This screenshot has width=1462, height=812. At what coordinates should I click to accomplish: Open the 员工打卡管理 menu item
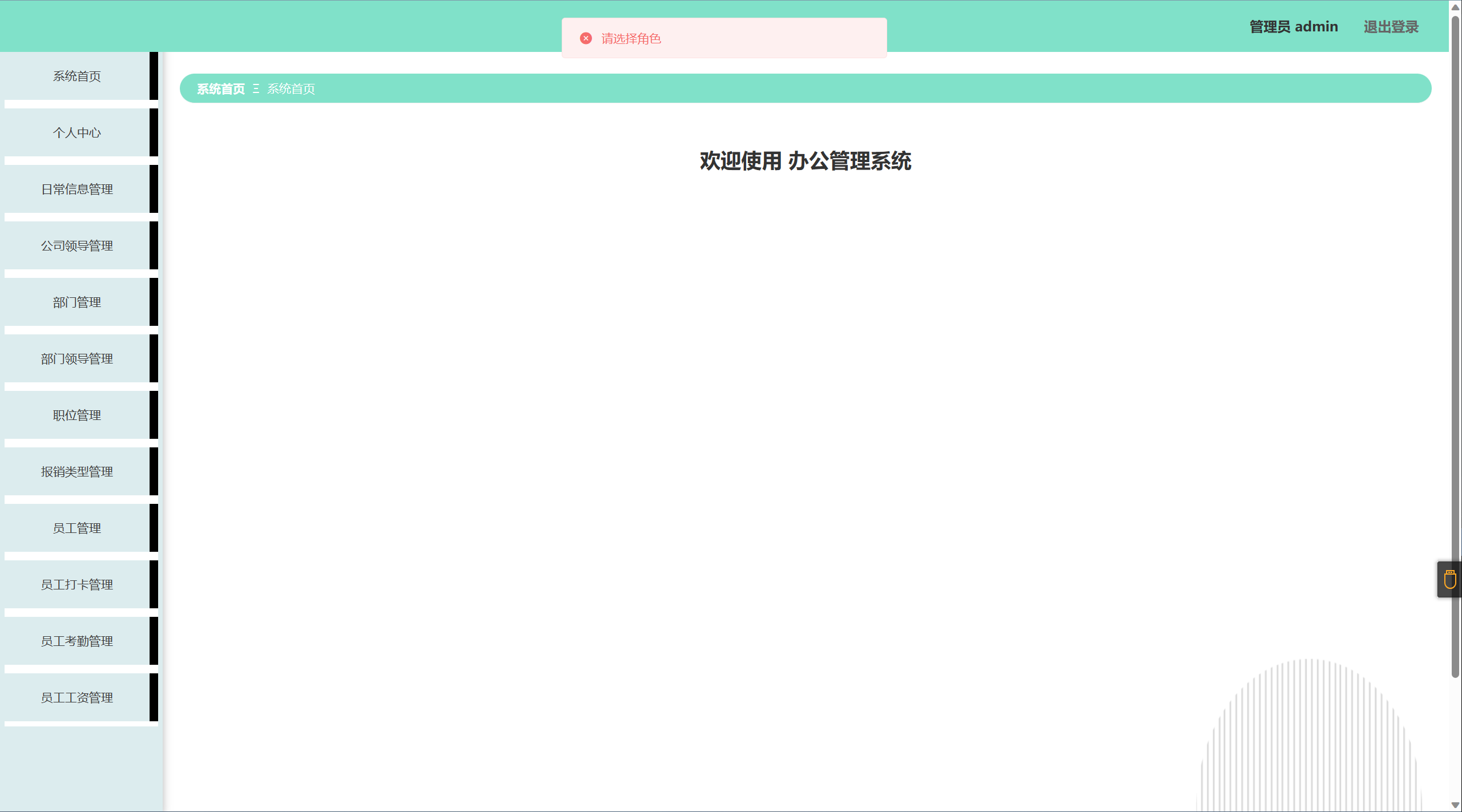coord(77,585)
